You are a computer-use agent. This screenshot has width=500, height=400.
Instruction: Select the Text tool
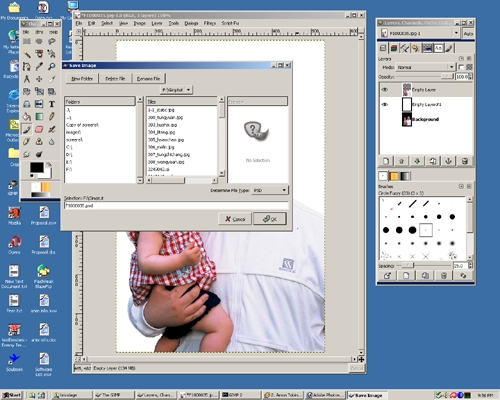coord(51,104)
